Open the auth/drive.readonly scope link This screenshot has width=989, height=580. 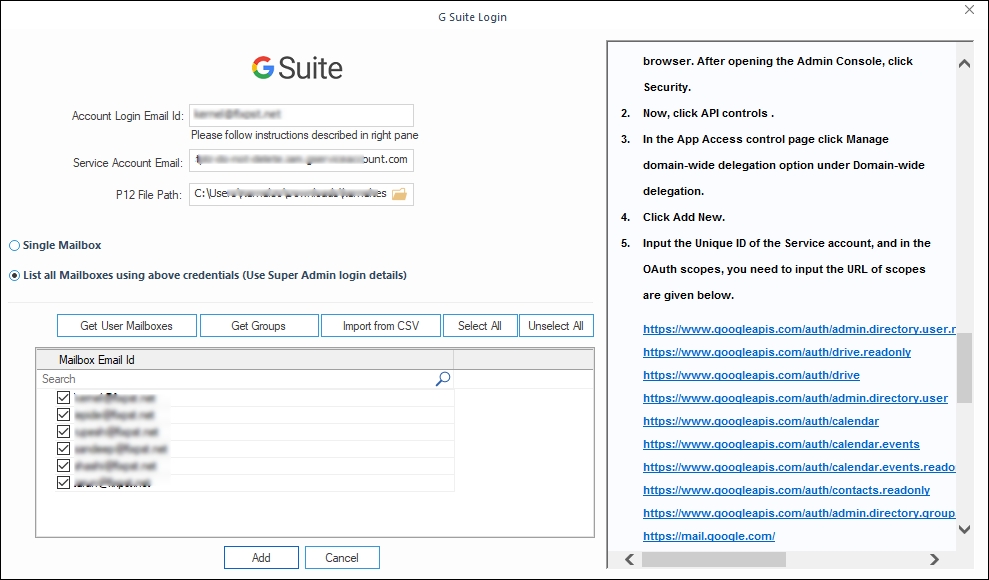[777, 352]
